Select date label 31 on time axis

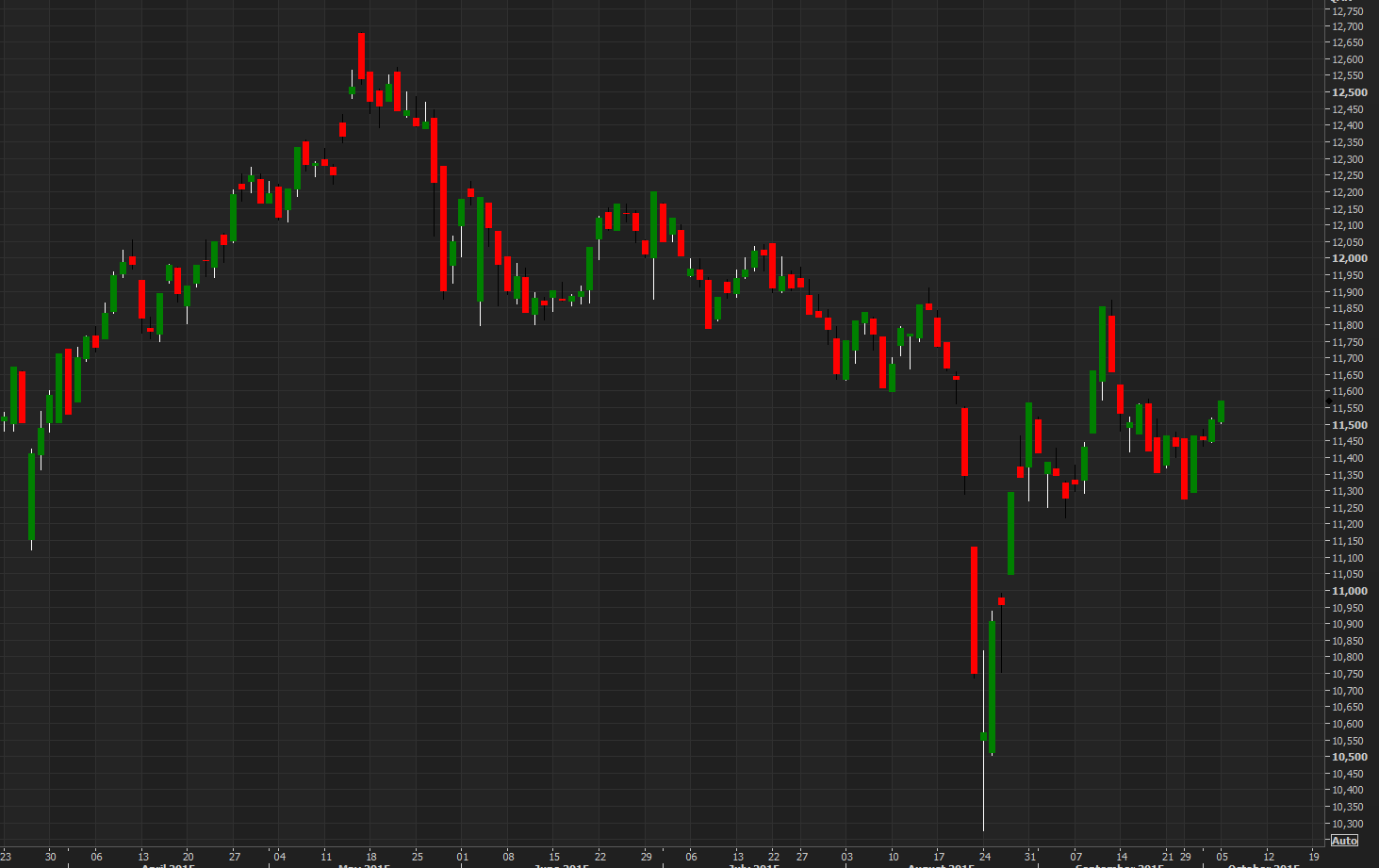click(1030, 857)
